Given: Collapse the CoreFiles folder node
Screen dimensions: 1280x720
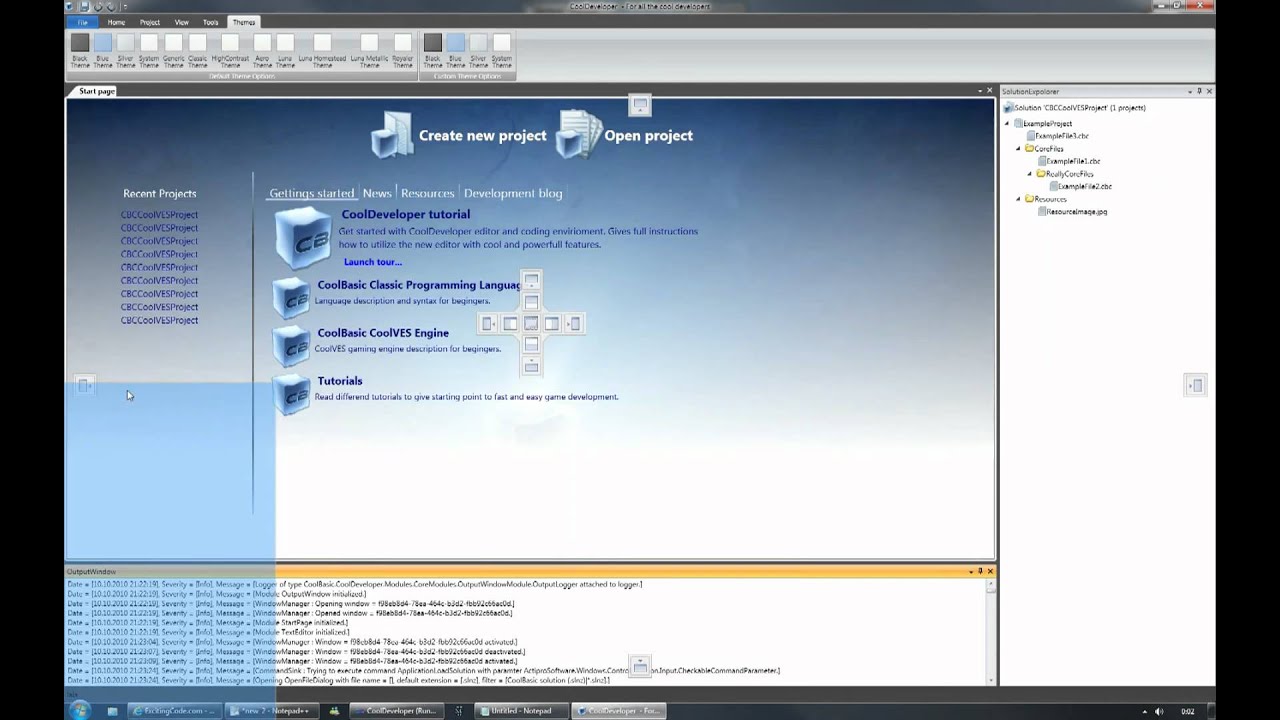Looking at the screenshot, I should pos(1019,148).
